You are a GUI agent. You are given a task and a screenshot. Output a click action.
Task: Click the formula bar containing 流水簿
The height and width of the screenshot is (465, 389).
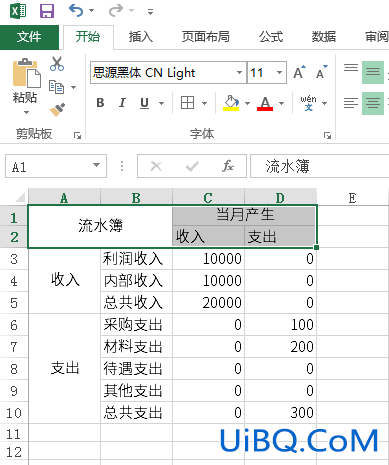tap(319, 166)
